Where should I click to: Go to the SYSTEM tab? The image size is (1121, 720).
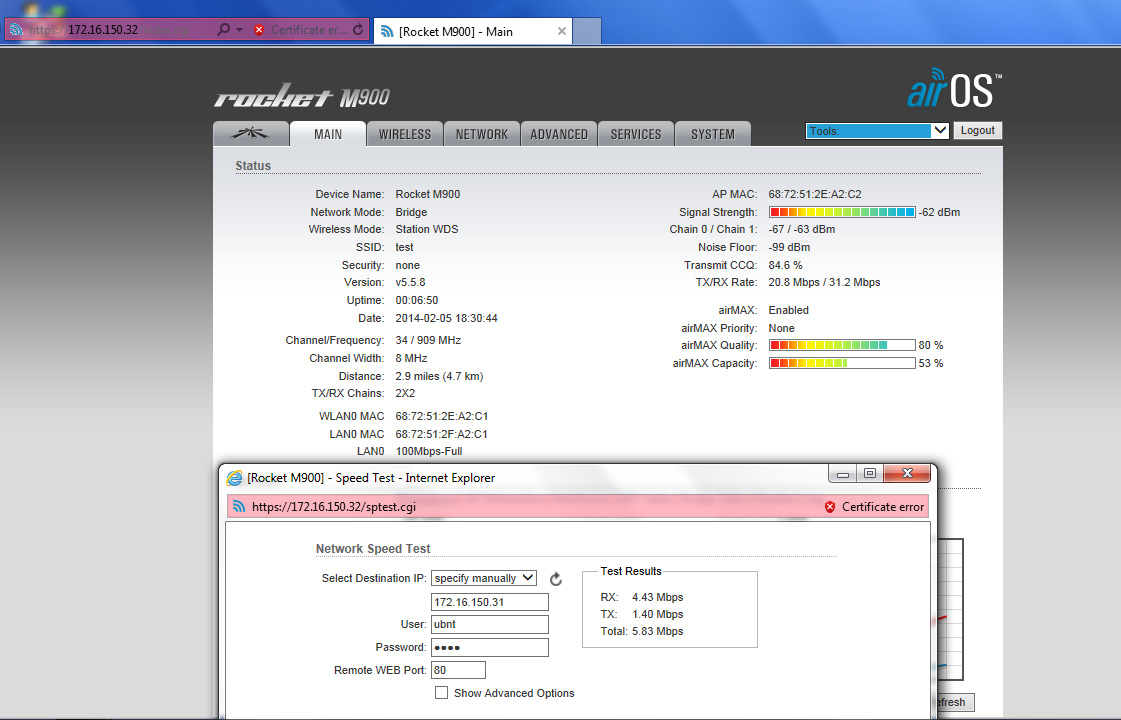coord(713,134)
